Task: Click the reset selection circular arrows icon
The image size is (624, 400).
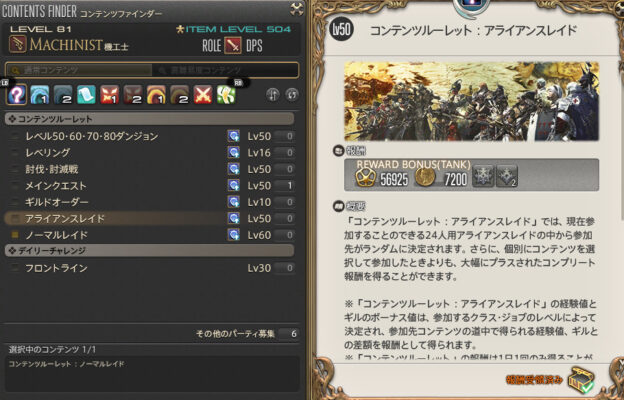Action: click(x=292, y=95)
